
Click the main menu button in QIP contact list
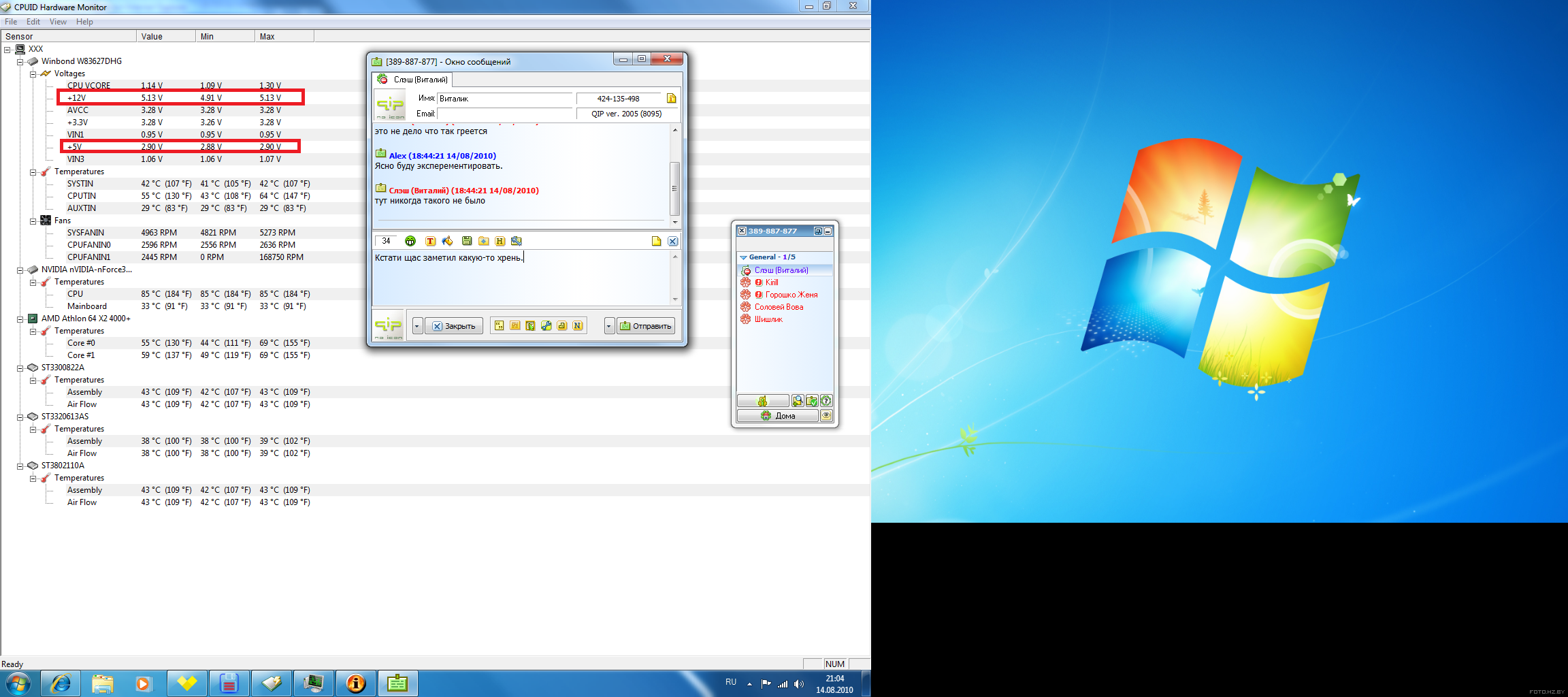pyautogui.click(x=763, y=401)
